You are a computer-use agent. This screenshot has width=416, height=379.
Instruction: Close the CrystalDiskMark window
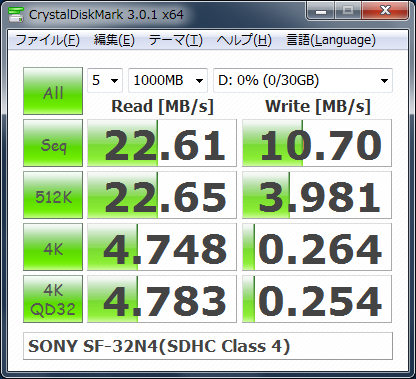click(385, 11)
